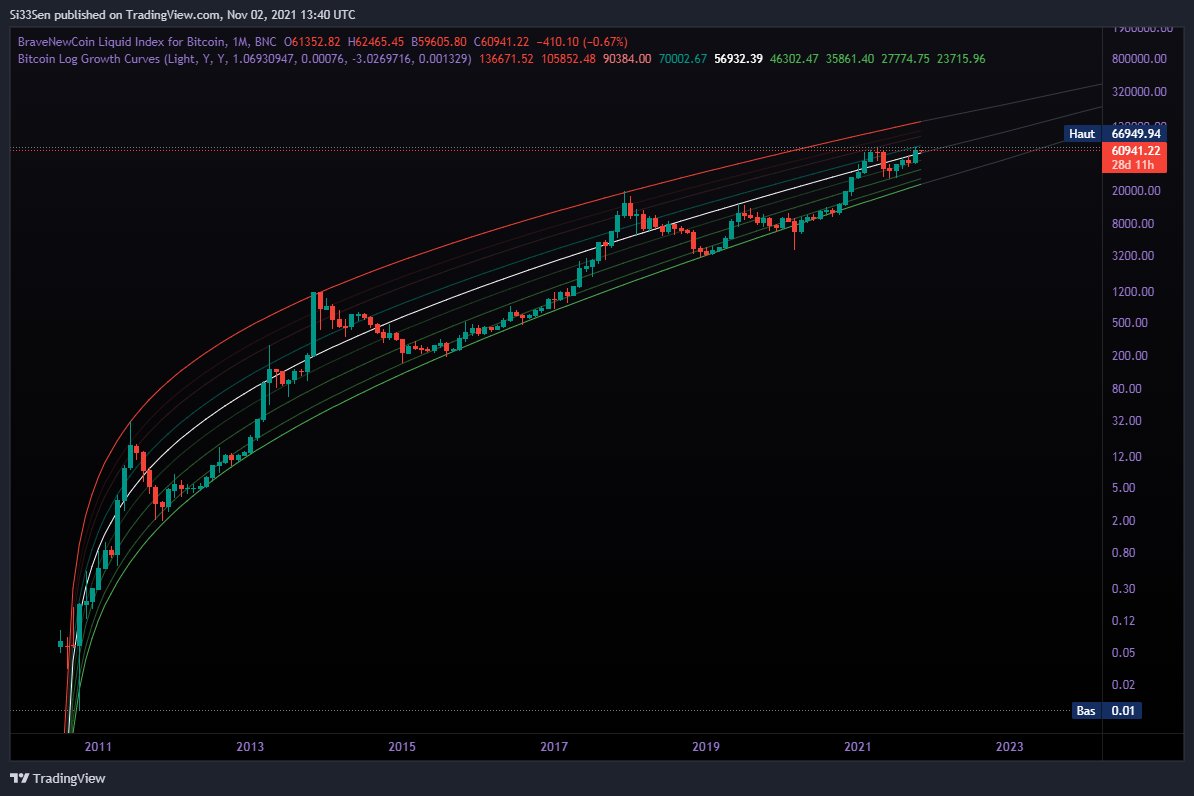Click the high value H62465.45 in the legend
Viewport: 1194px width, 796px height.
pos(375,42)
